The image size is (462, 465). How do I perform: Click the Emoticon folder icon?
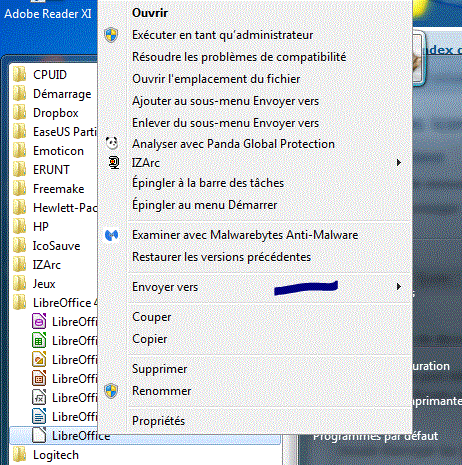coord(20,150)
